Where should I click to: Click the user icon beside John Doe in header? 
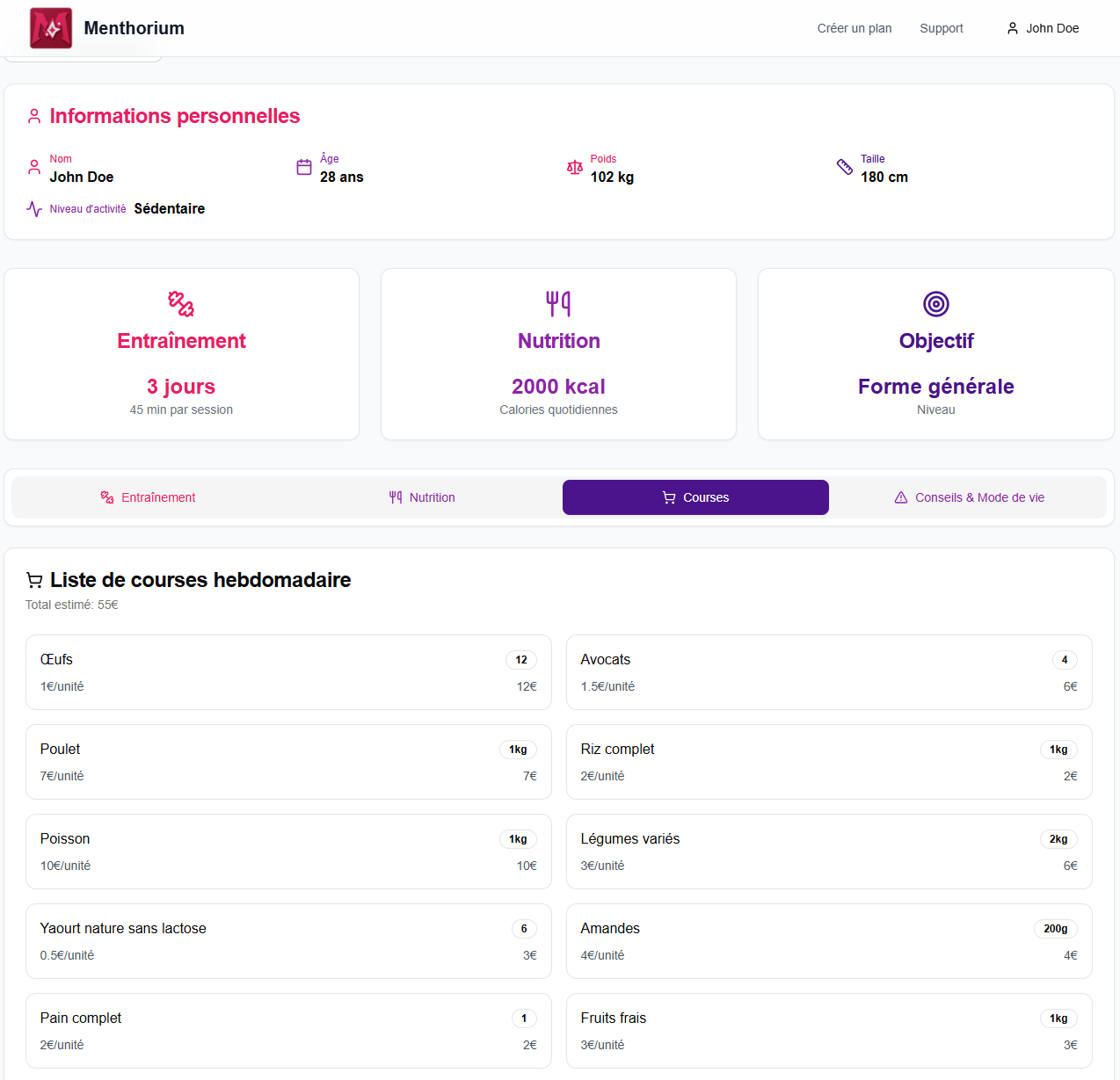(x=1013, y=28)
